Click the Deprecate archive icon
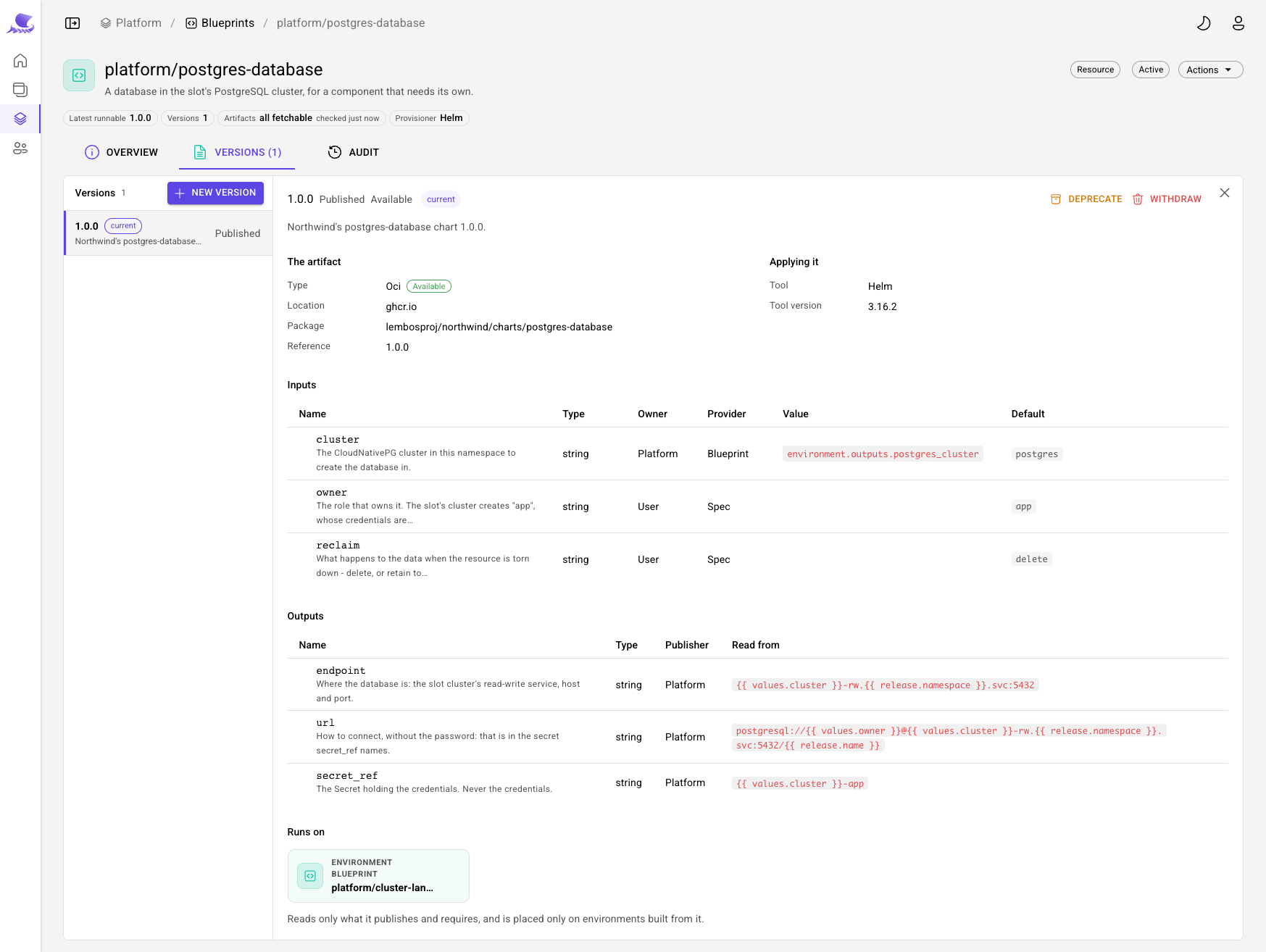Image resolution: width=1266 pixels, height=952 pixels. pos(1056,199)
